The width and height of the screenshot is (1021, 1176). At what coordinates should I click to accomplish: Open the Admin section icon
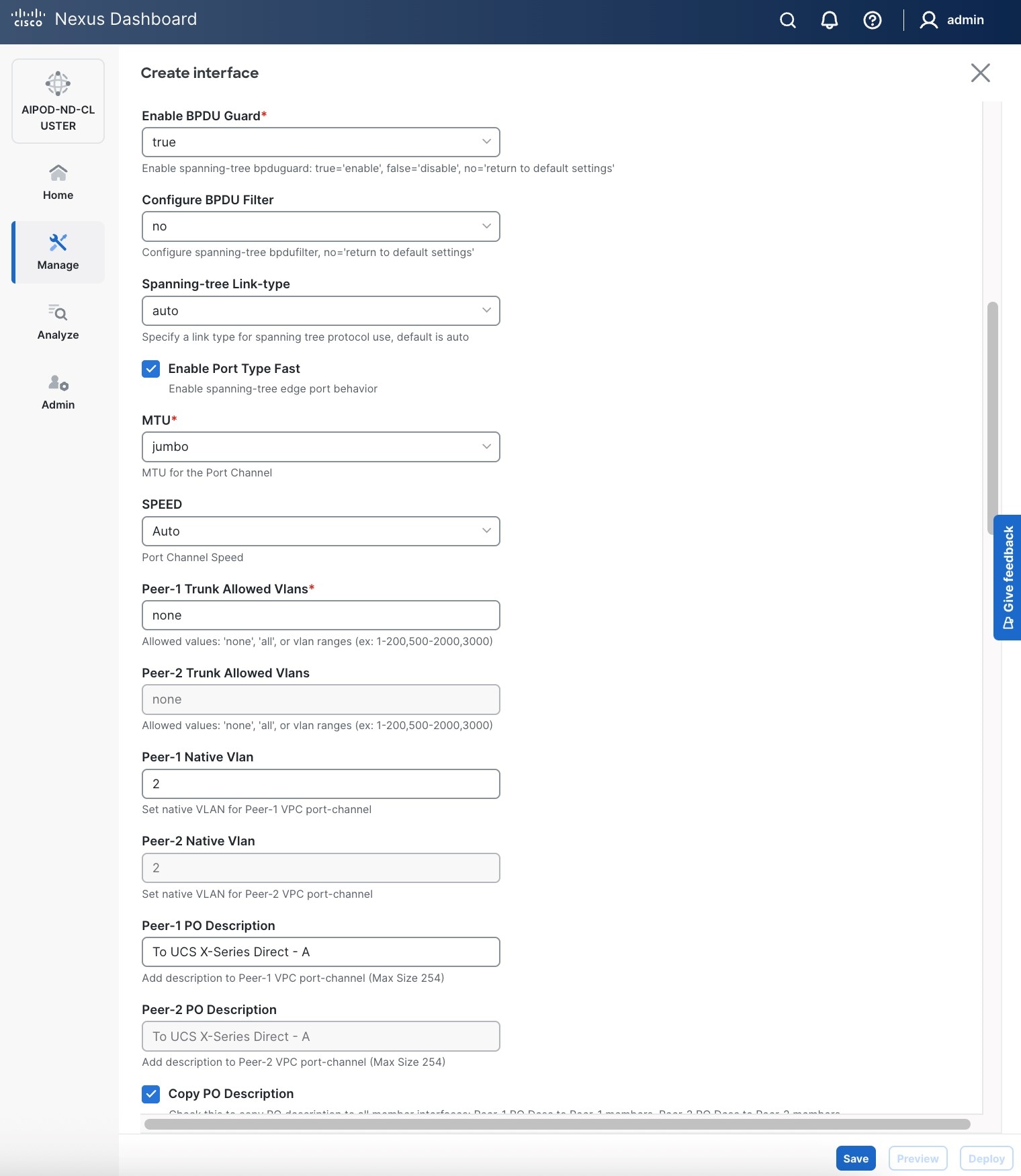(58, 391)
